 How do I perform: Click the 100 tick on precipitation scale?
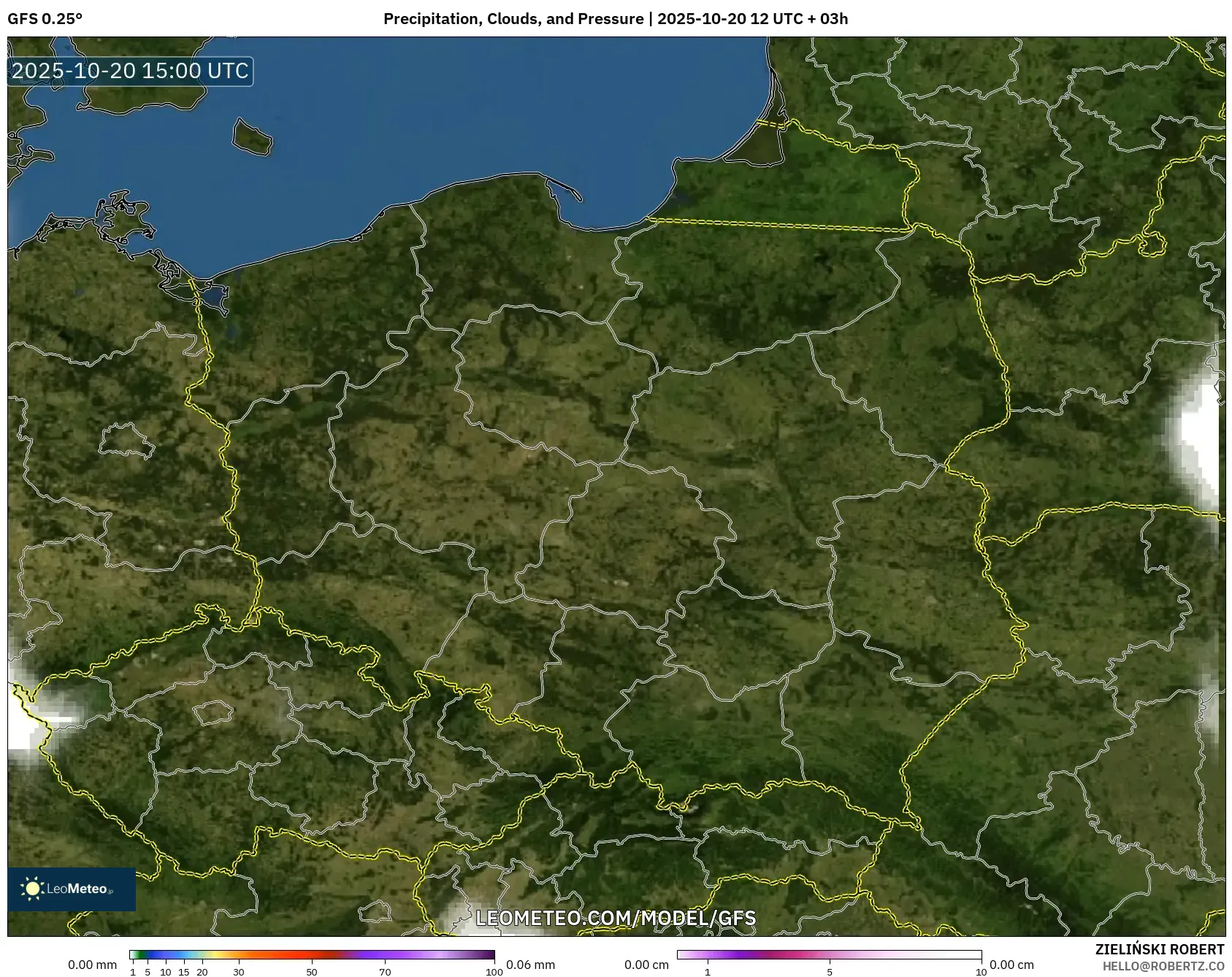pyautogui.click(x=494, y=972)
